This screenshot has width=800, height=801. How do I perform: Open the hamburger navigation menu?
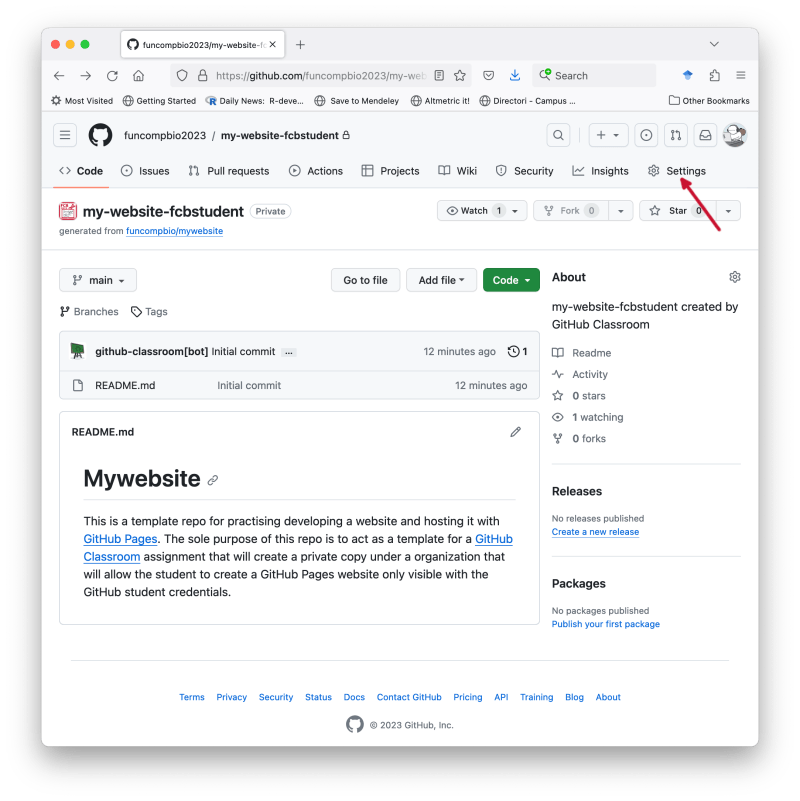pos(65,135)
